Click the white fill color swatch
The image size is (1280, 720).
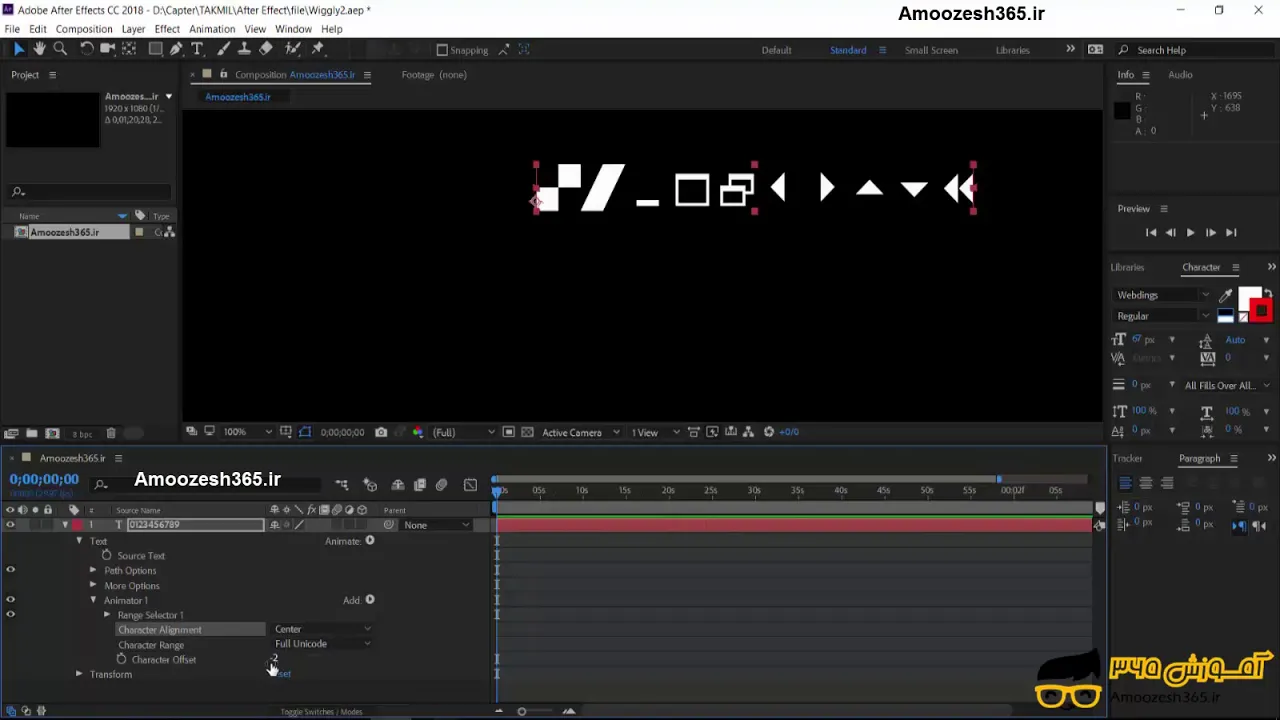[1248, 297]
